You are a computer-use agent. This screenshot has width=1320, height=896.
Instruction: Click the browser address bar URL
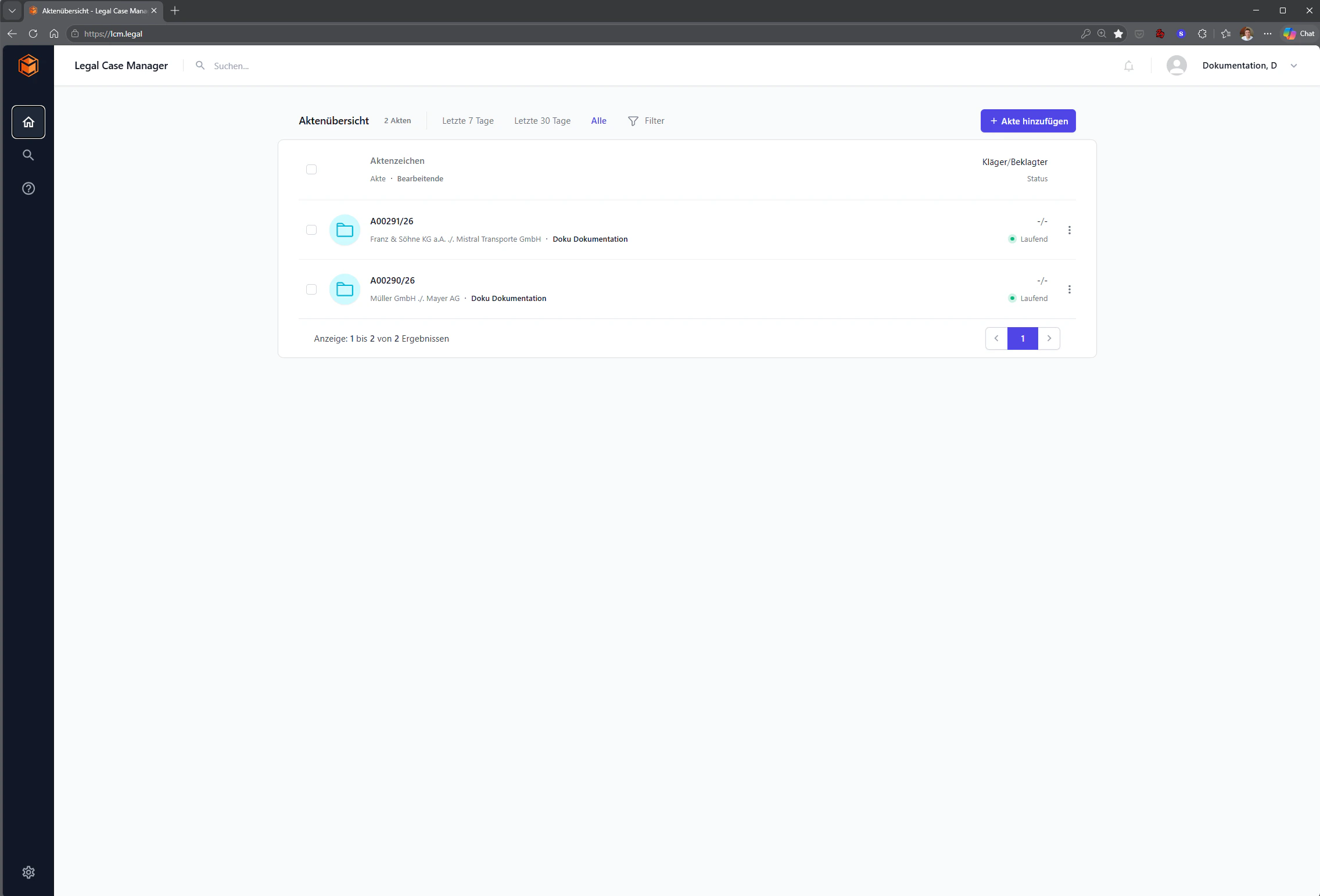[x=113, y=34]
